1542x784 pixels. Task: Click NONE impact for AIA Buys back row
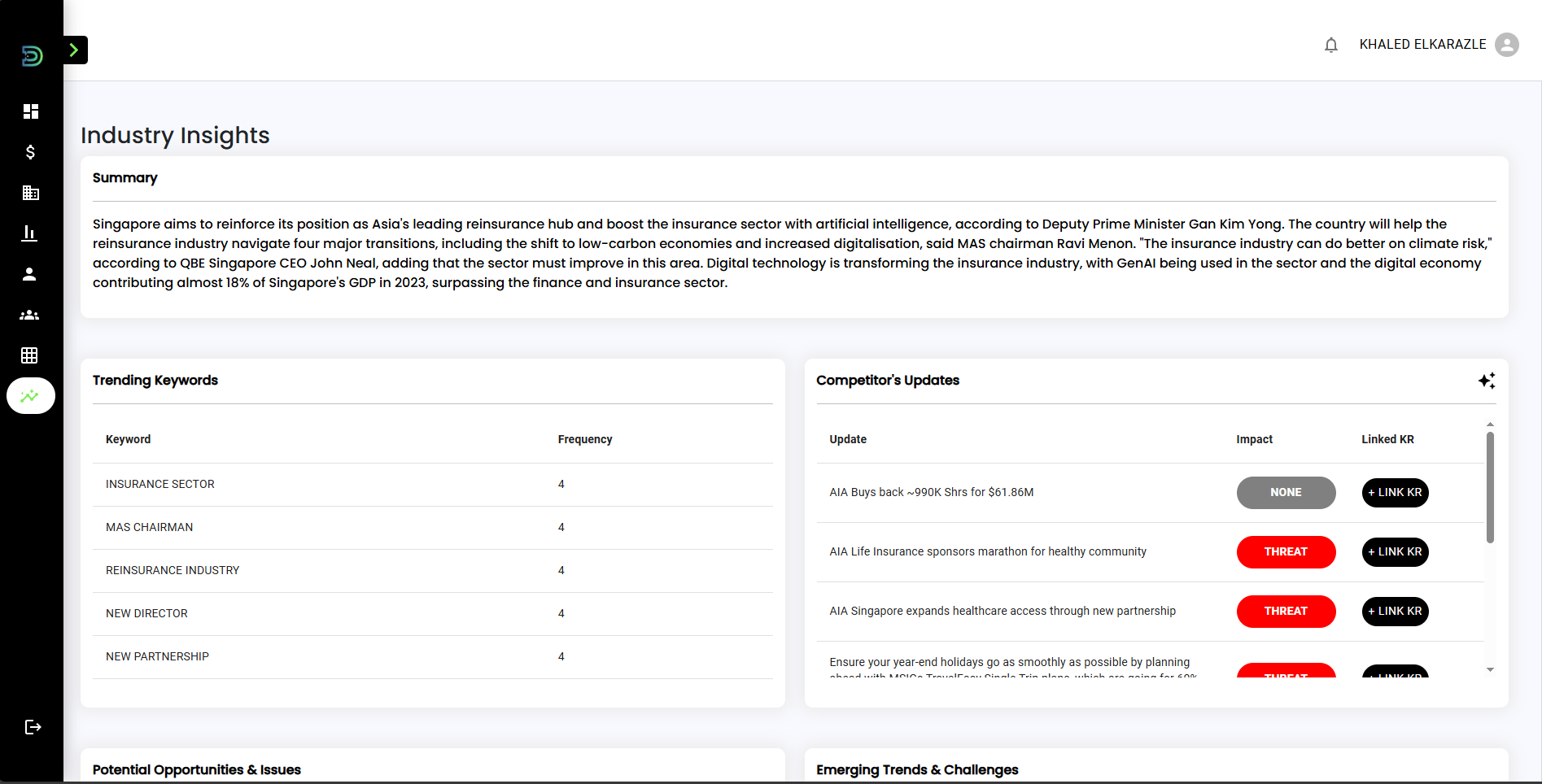pos(1286,493)
